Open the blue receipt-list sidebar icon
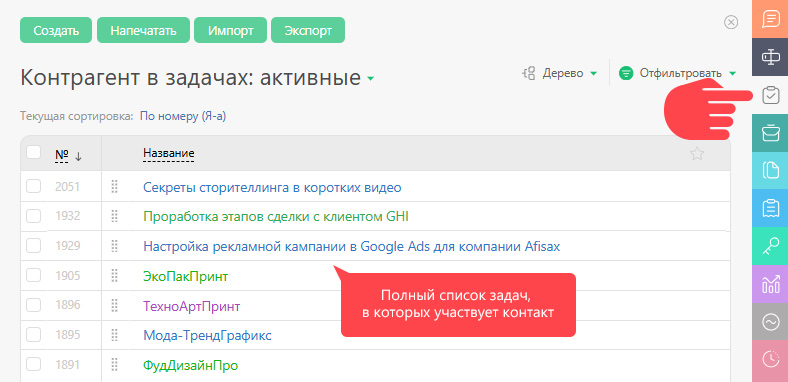The image size is (788, 382). click(770, 209)
